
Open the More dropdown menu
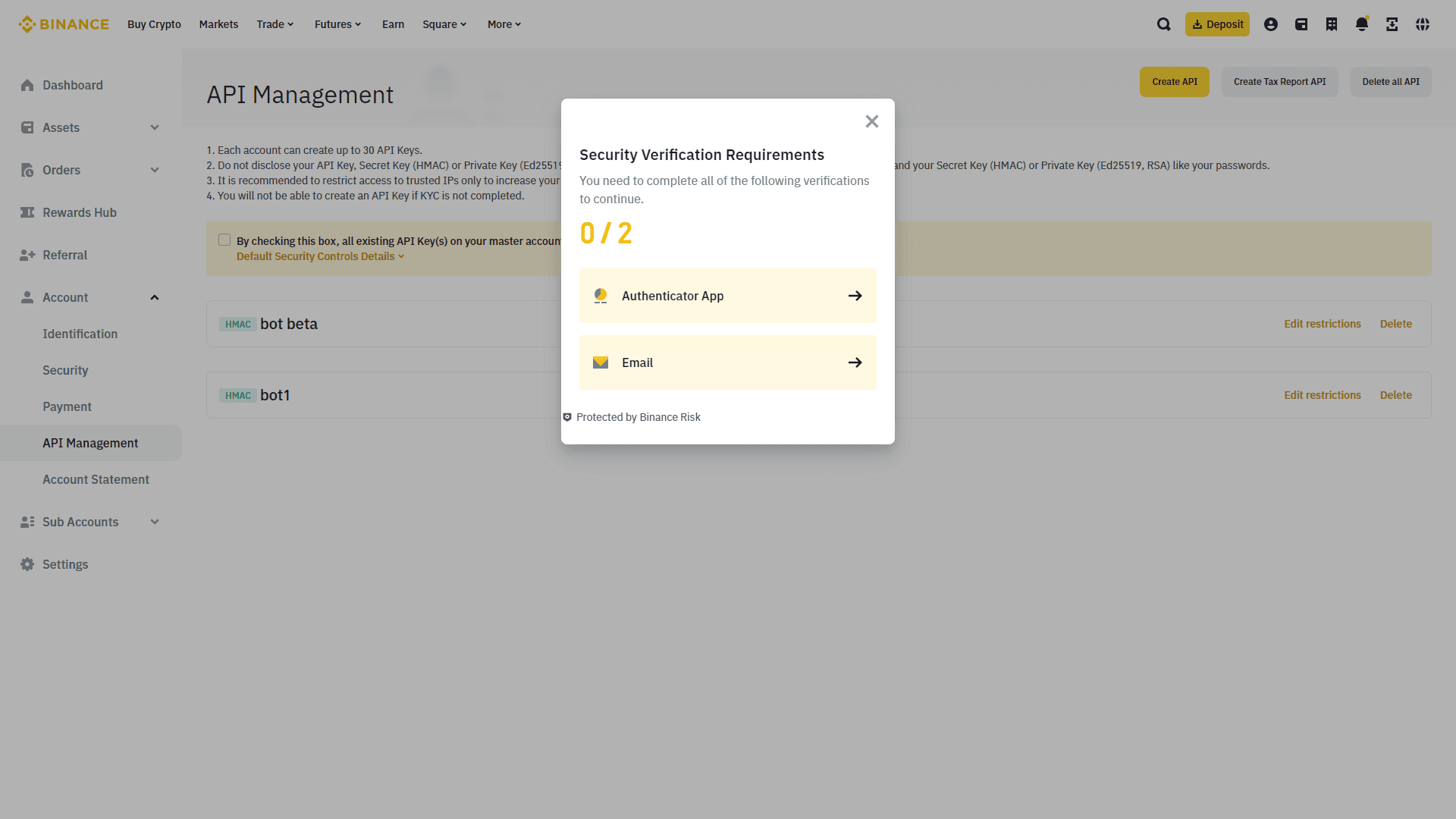(x=504, y=24)
